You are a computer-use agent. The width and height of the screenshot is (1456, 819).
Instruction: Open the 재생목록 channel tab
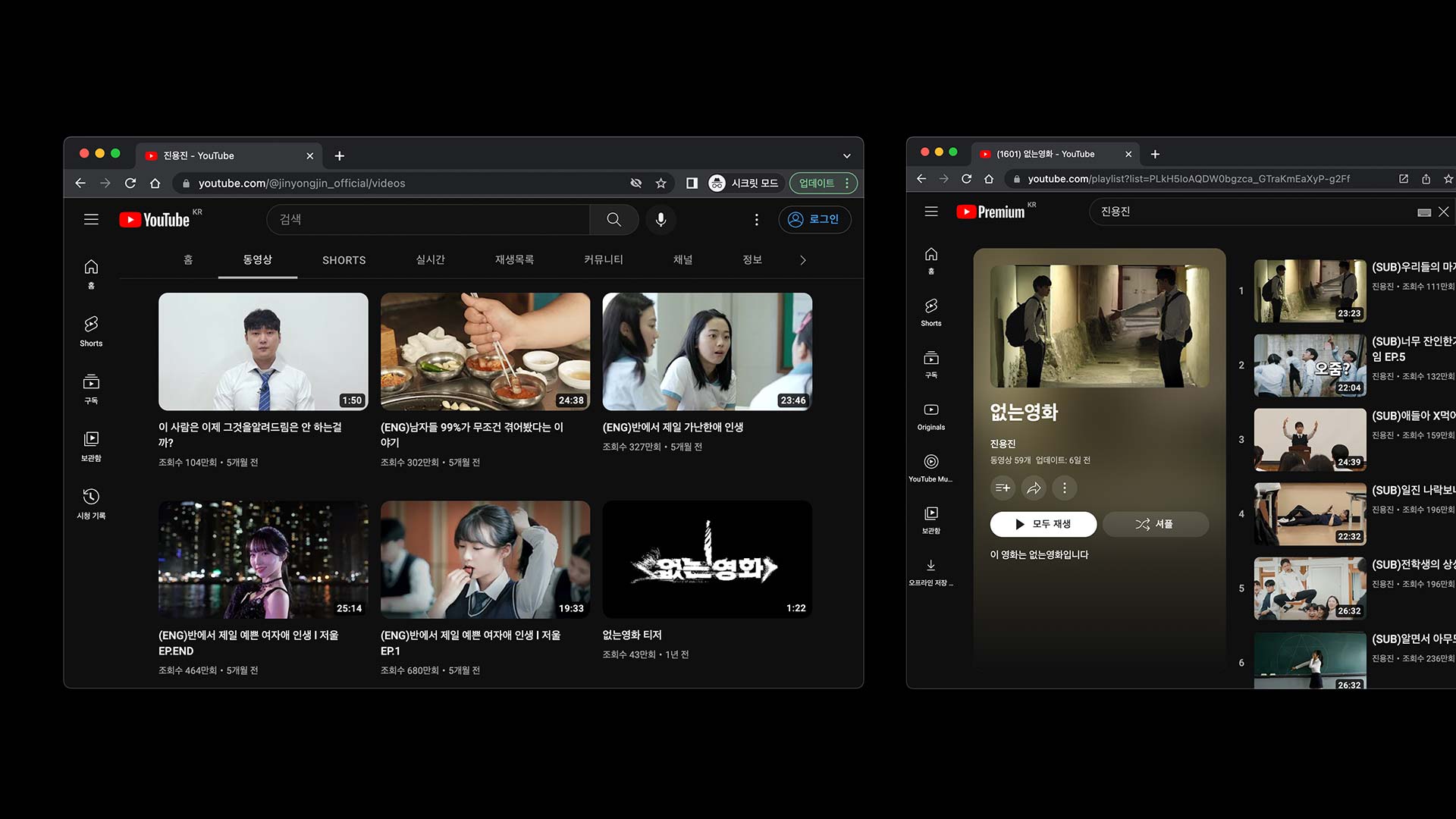[x=514, y=259]
